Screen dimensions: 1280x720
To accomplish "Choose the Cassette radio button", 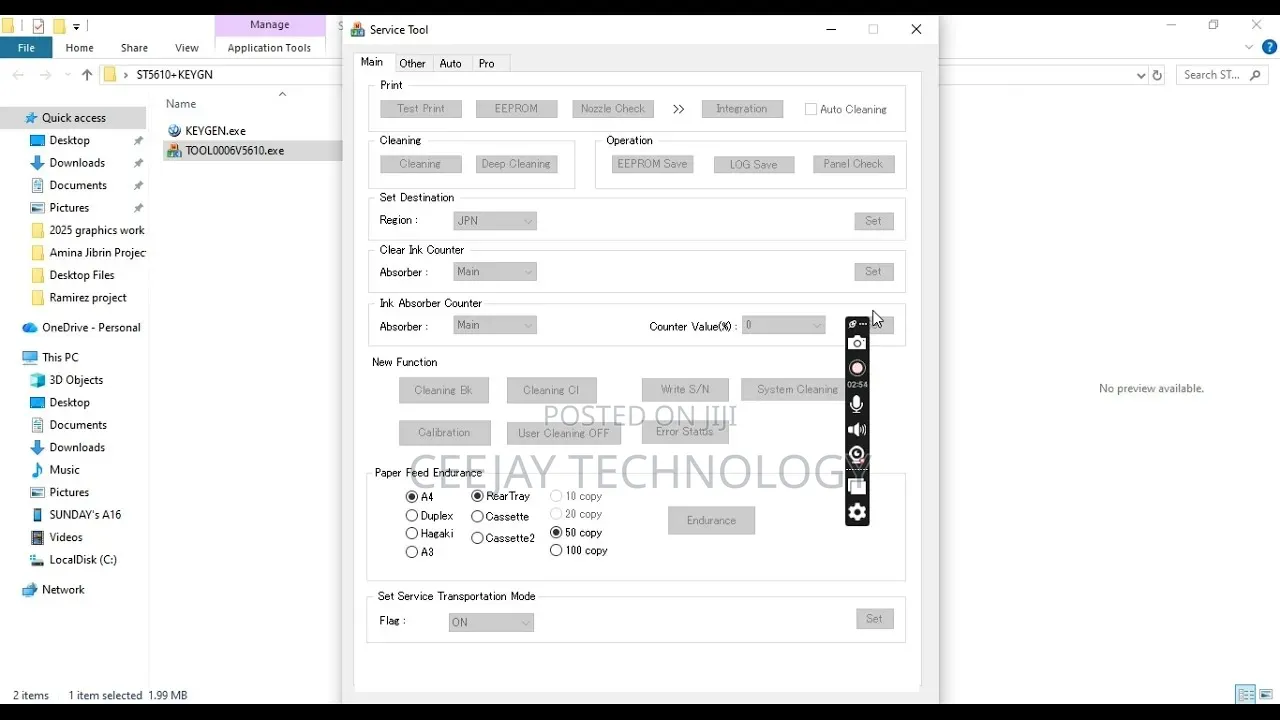I will [x=478, y=517].
